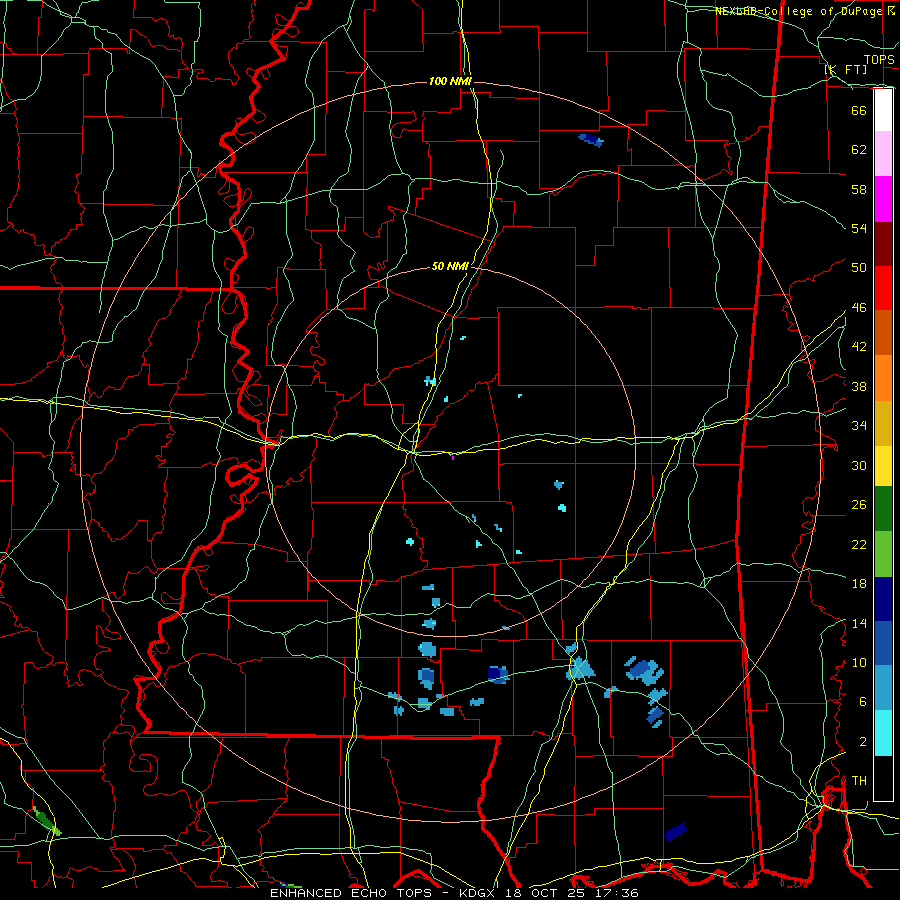Select the light green legend swatch

(x=883, y=554)
